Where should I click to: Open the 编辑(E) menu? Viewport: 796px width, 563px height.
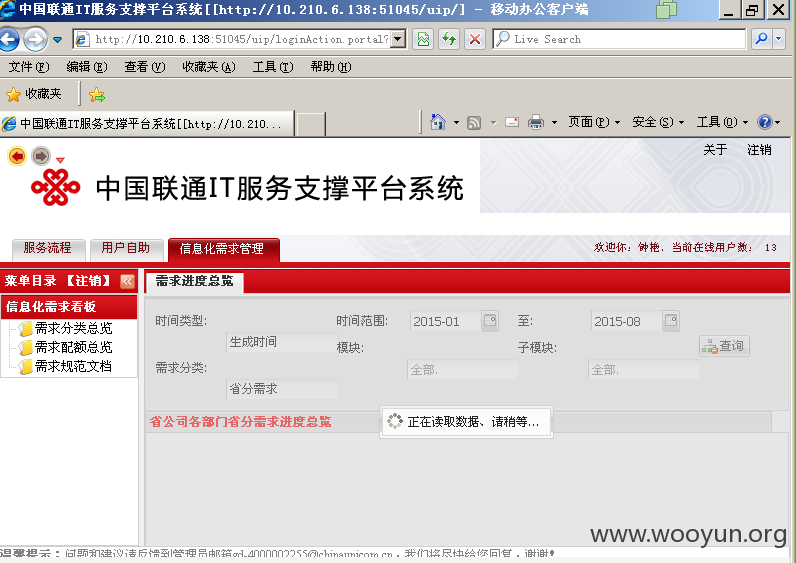tap(87, 67)
